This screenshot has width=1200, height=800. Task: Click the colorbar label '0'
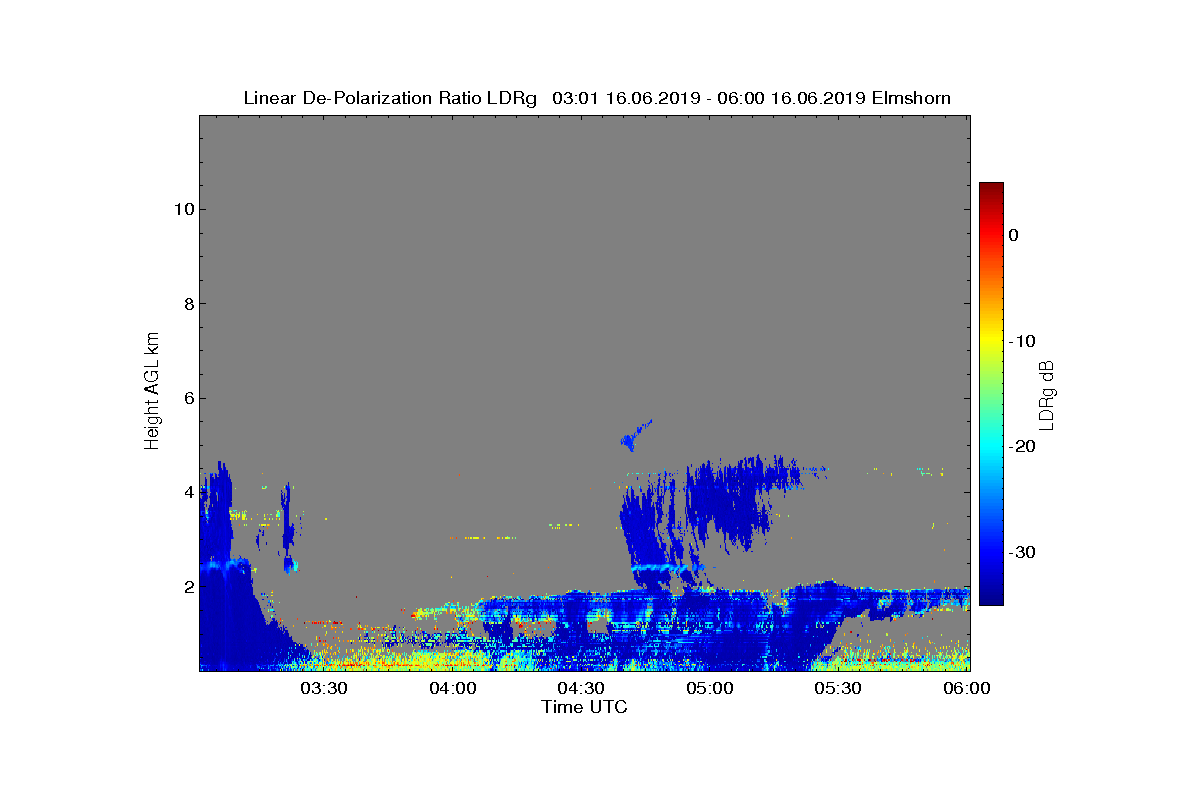[x=1013, y=235]
